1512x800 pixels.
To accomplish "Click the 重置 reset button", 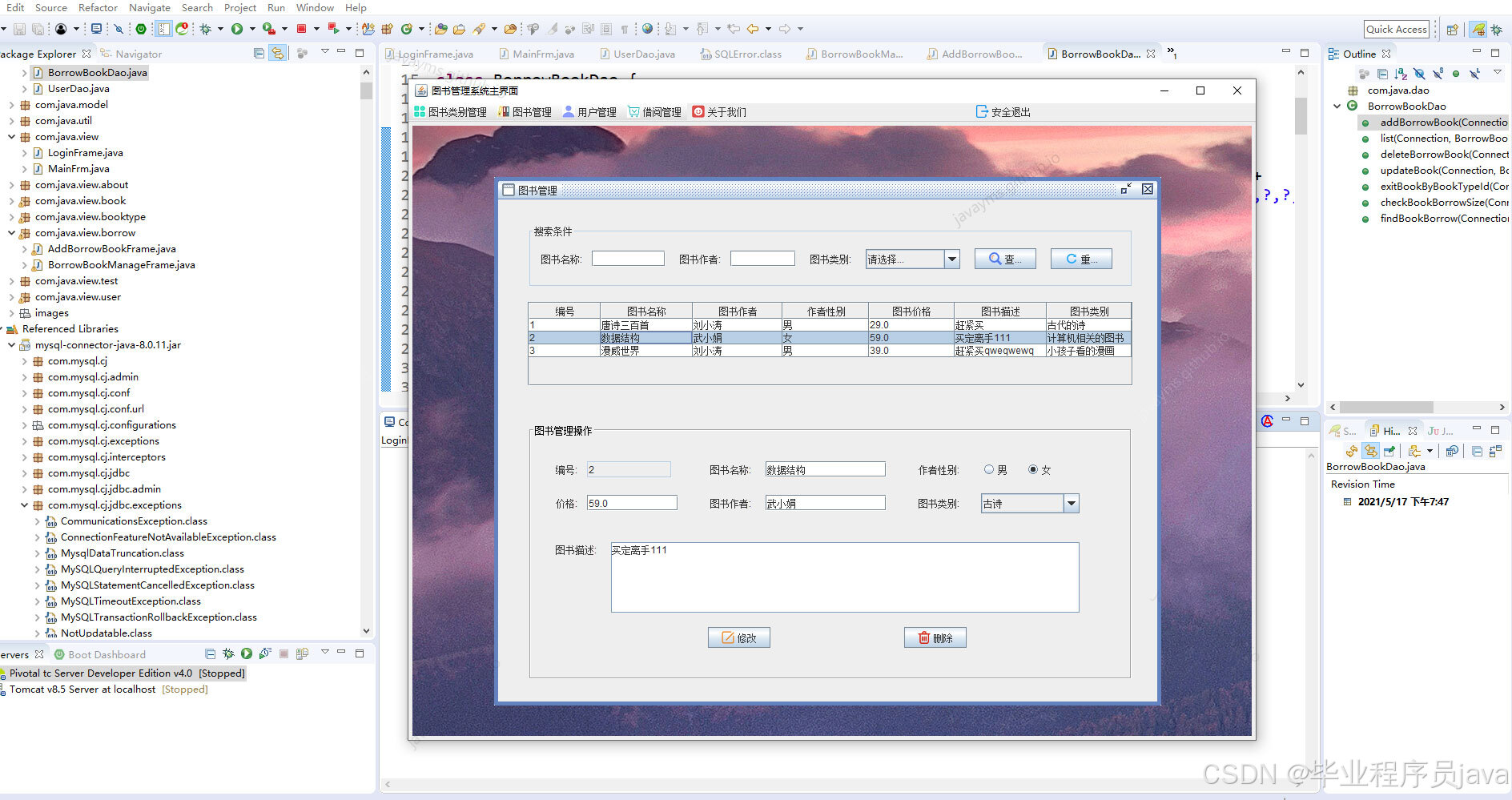I will [1081, 259].
